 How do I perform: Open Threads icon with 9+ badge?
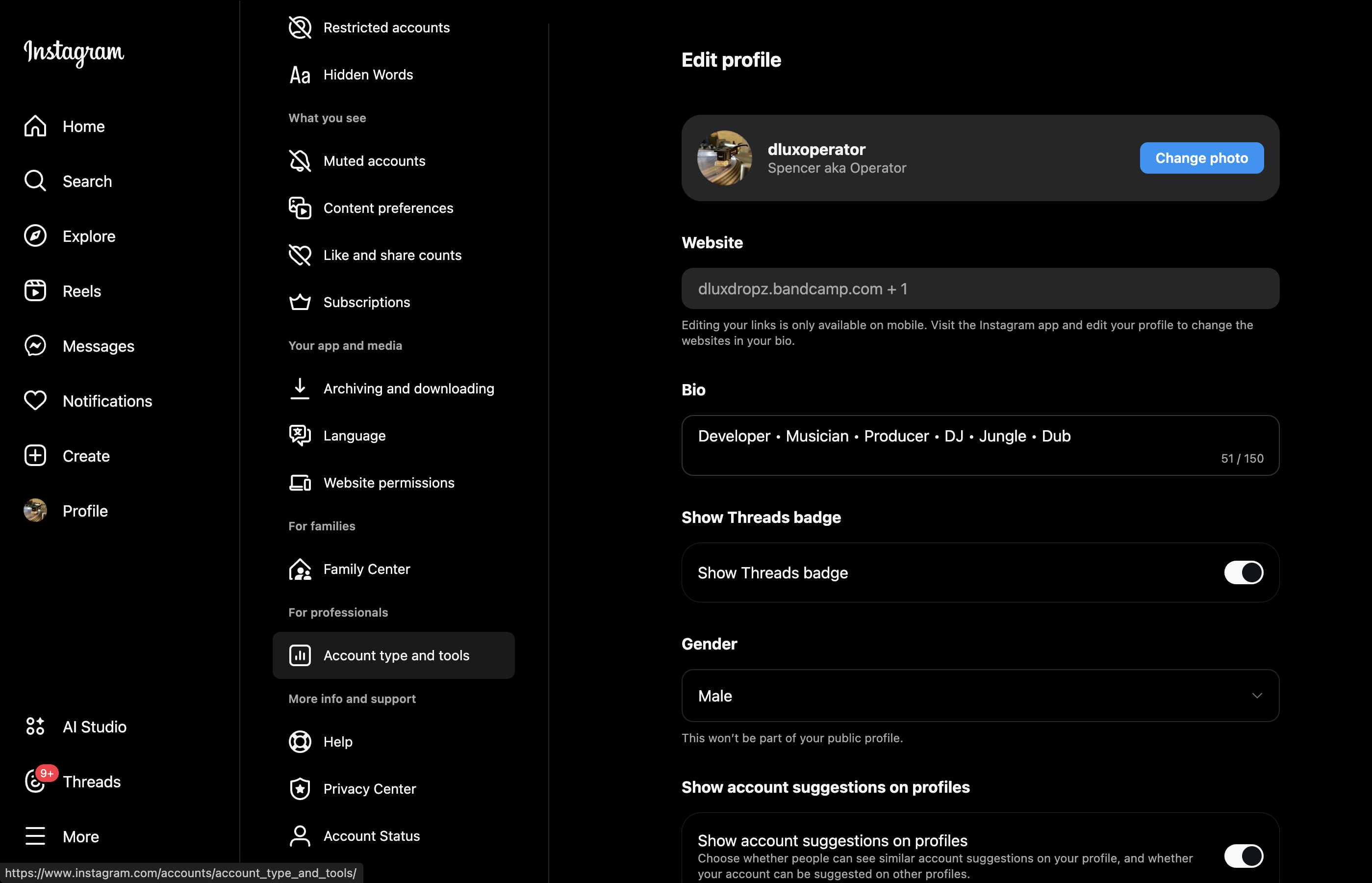tap(35, 781)
